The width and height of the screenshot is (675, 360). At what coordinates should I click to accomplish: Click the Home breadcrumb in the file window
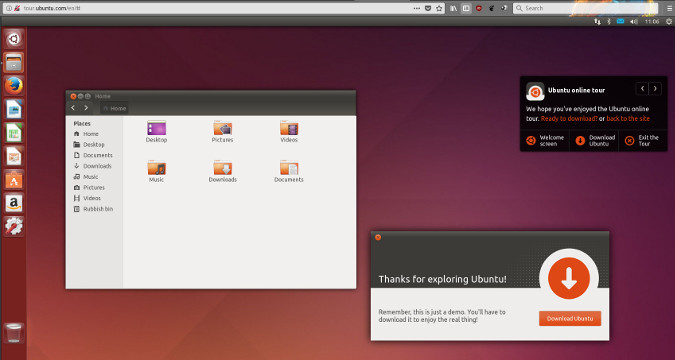(115, 109)
